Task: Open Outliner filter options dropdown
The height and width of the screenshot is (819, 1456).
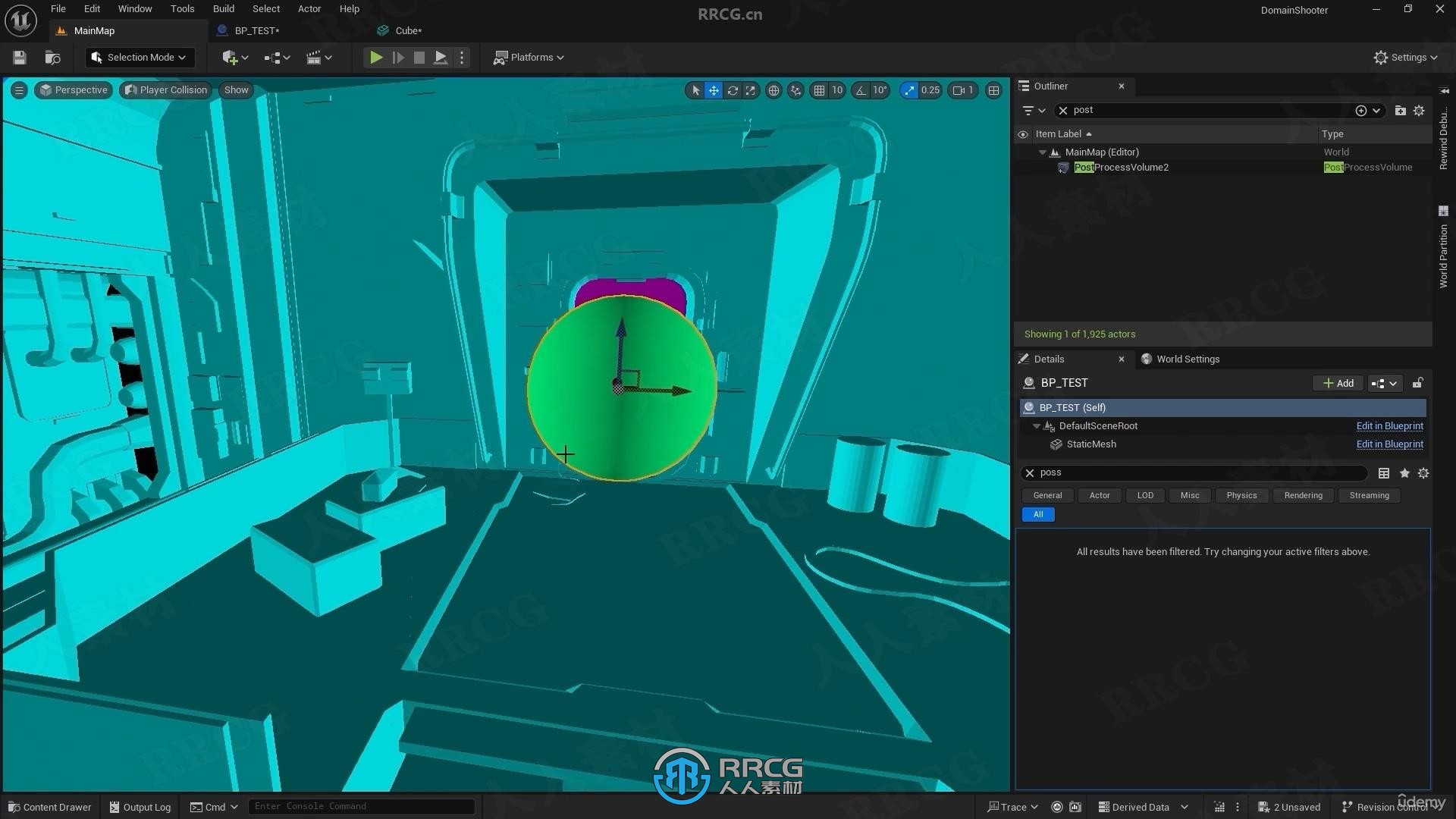Action: (x=1034, y=111)
